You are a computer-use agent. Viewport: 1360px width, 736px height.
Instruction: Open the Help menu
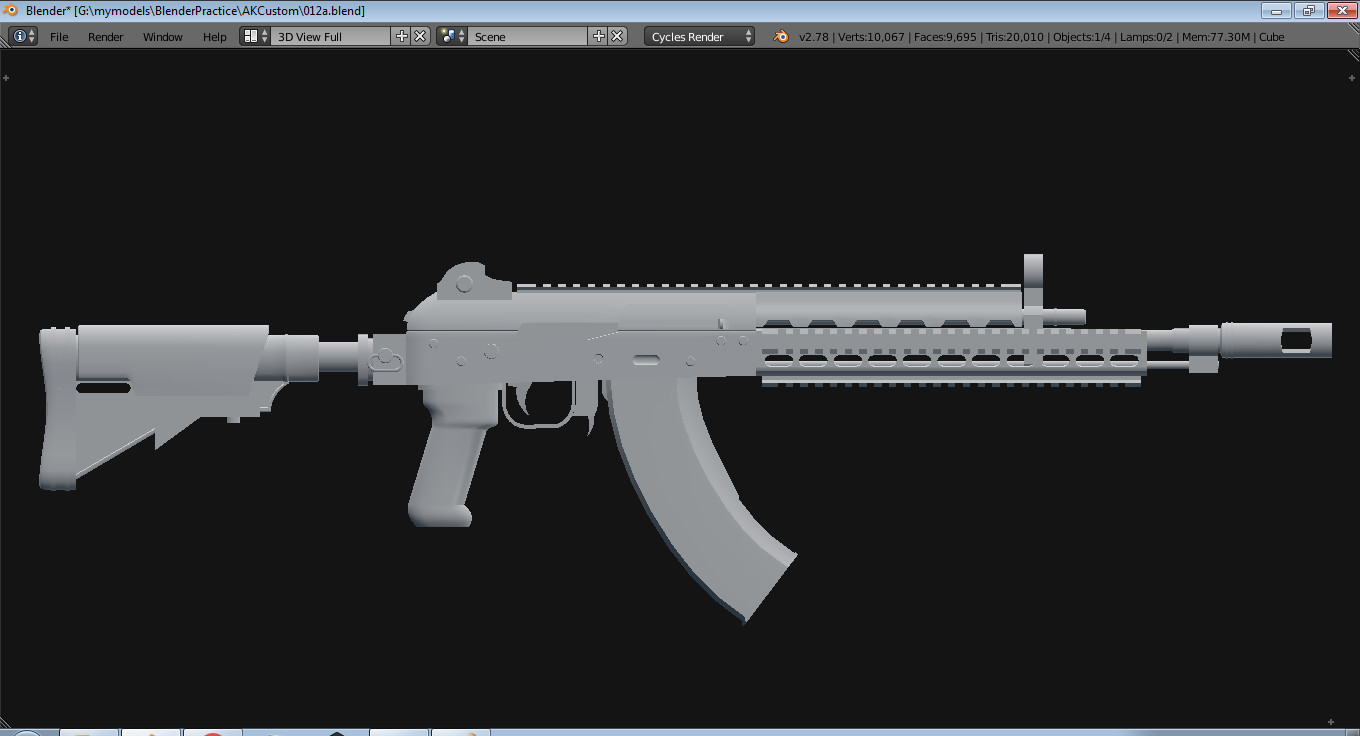[215, 37]
